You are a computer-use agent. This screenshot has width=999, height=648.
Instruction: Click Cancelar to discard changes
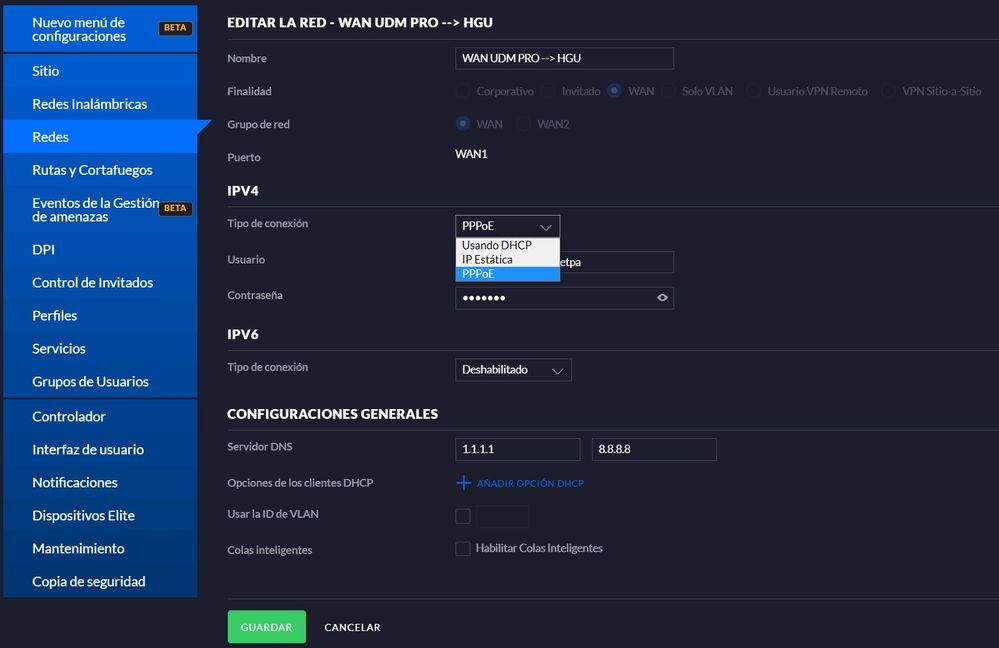[352, 627]
